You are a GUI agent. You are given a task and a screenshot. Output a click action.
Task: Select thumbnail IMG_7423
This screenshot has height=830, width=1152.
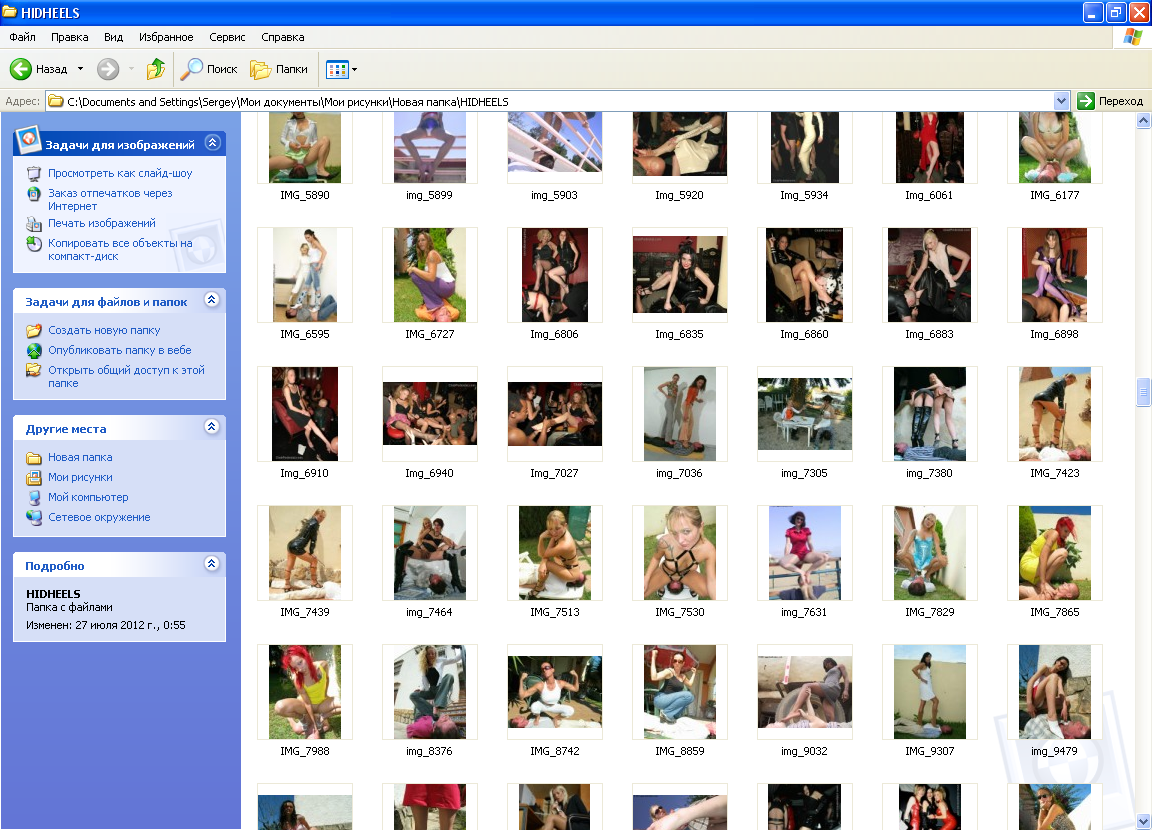pos(1054,414)
